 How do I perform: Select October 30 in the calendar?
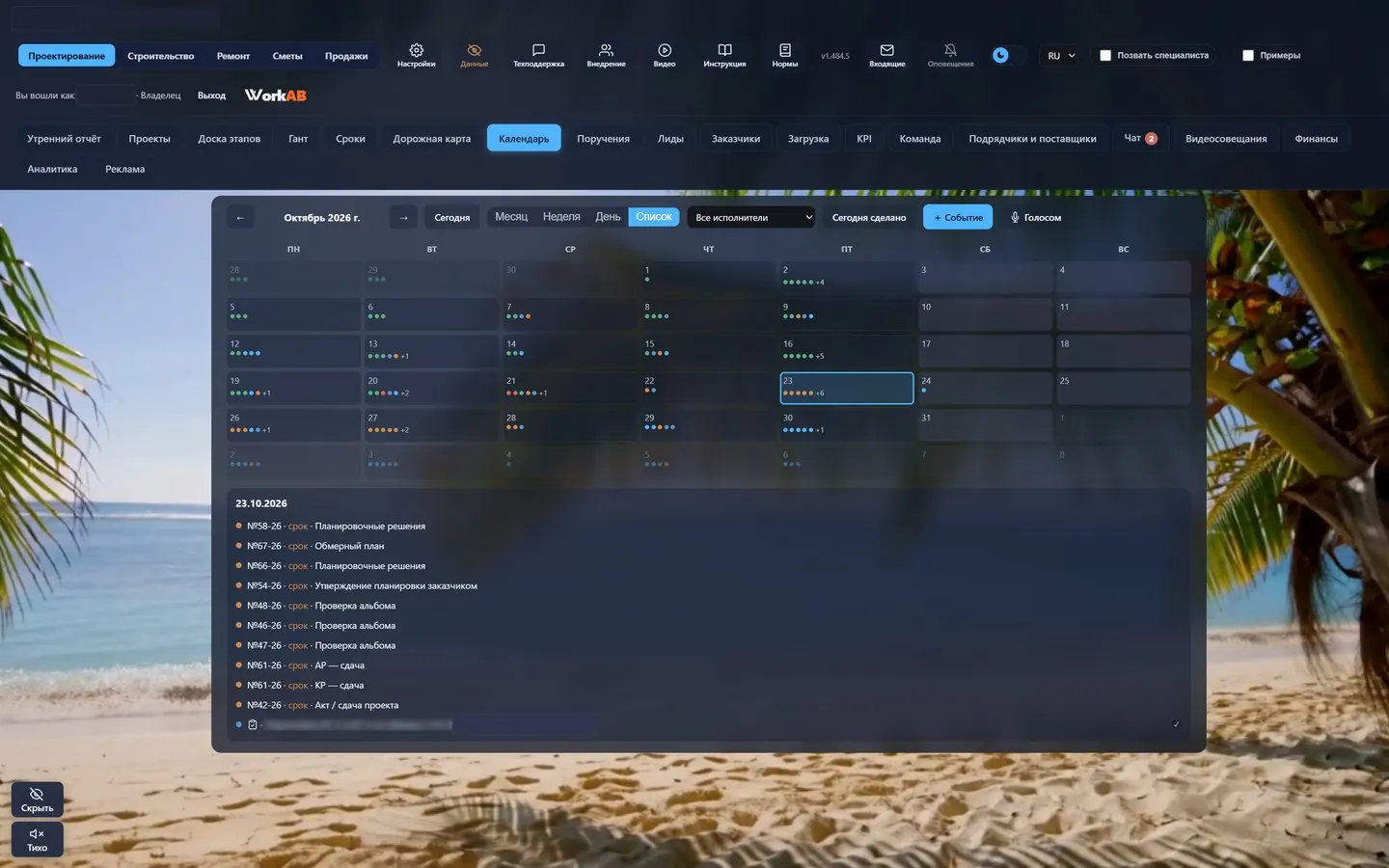pos(846,425)
